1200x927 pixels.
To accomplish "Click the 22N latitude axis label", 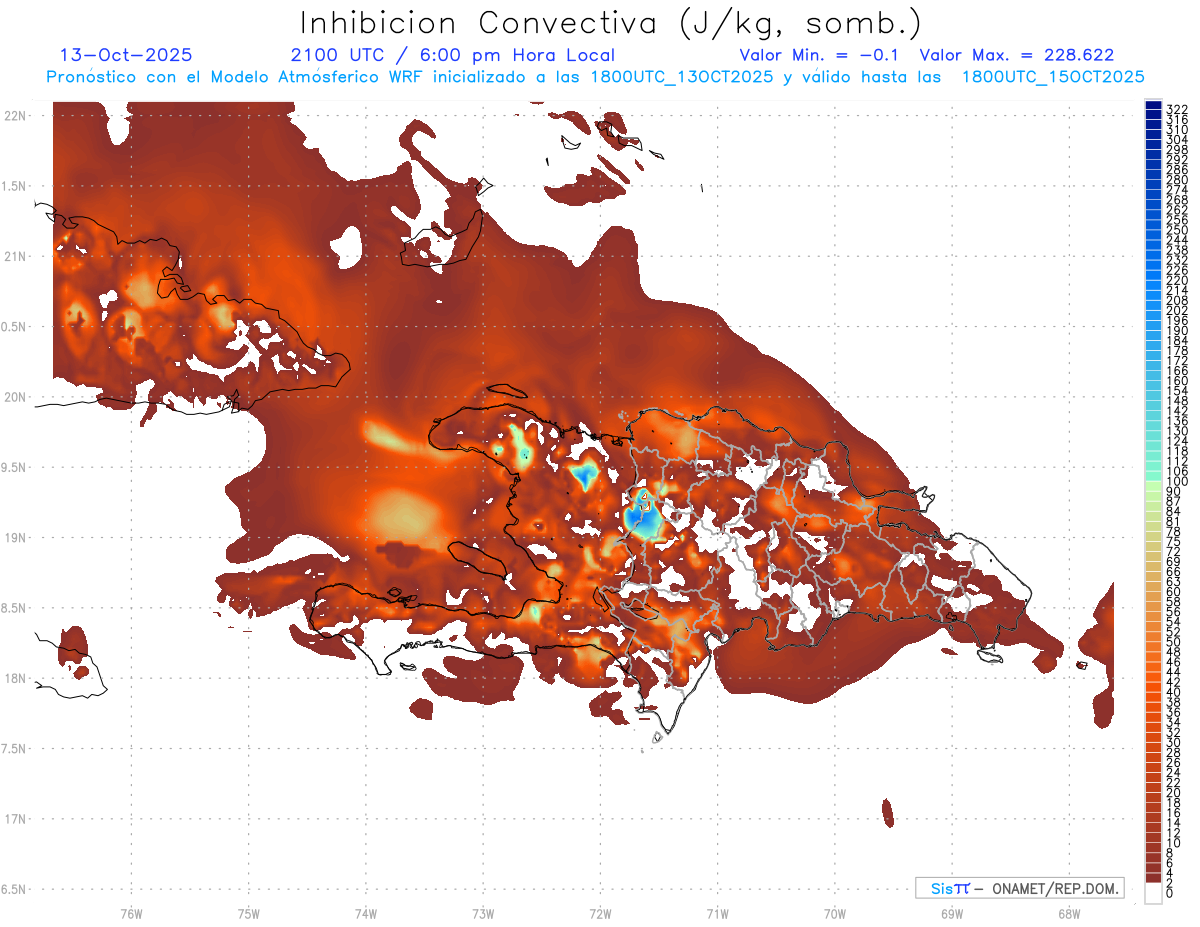I will click(x=15, y=116).
